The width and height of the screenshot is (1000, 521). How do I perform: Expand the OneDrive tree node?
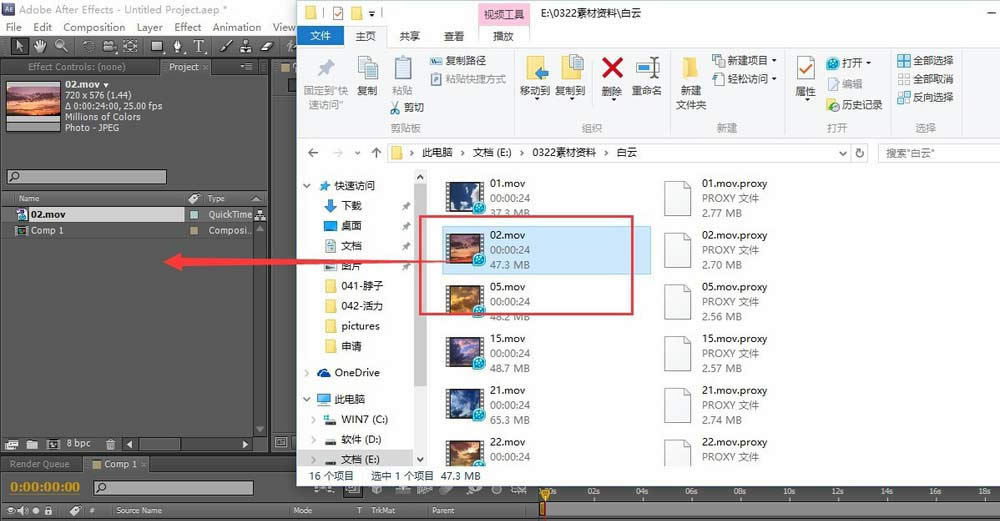pyautogui.click(x=307, y=373)
